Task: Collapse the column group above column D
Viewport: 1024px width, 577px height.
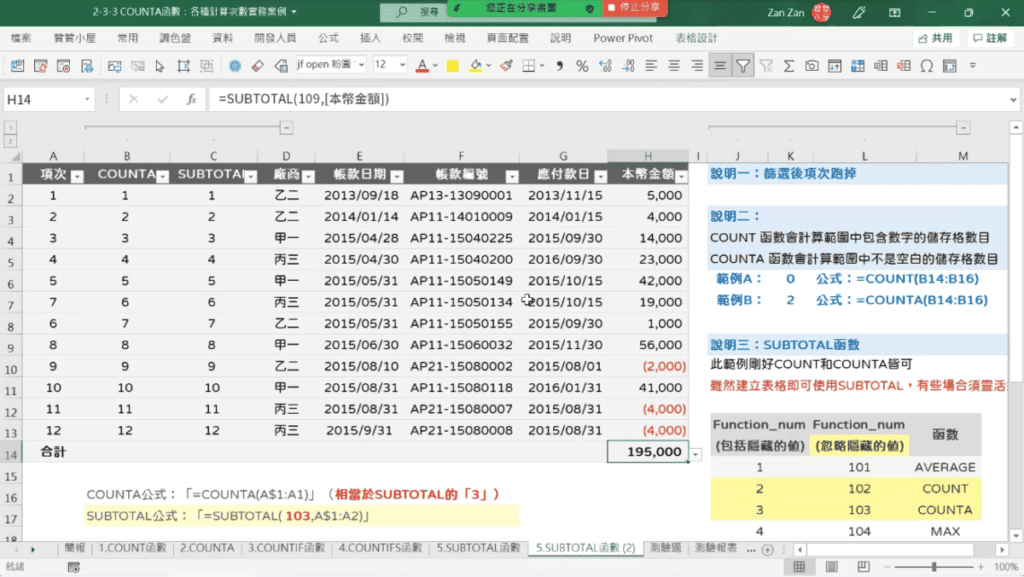Action: [x=287, y=128]
